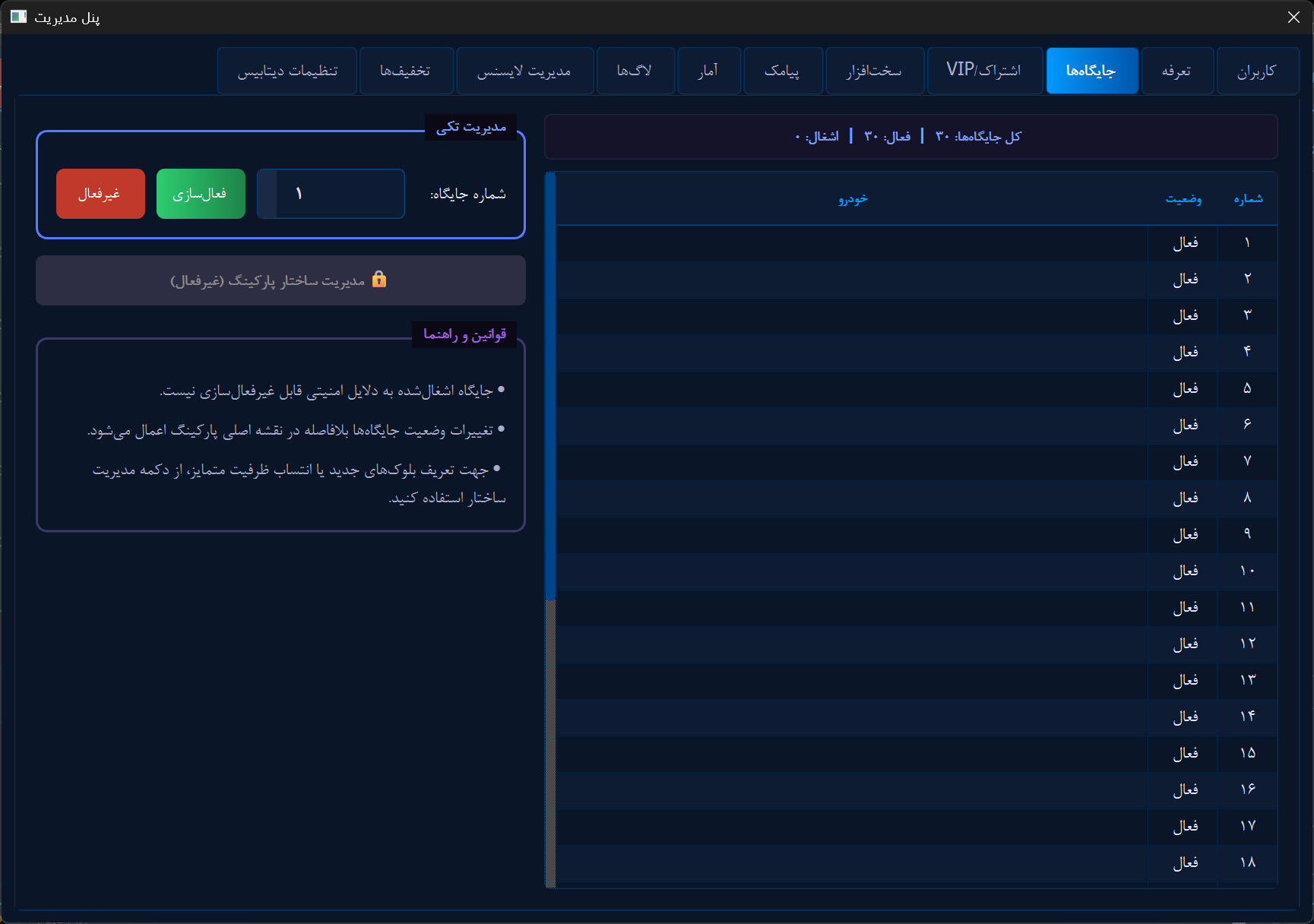The width and height of the screenshot is (1314, 924).
Task: Click the فعال status cell of row ۱۴
Action: click(1183, 717)
